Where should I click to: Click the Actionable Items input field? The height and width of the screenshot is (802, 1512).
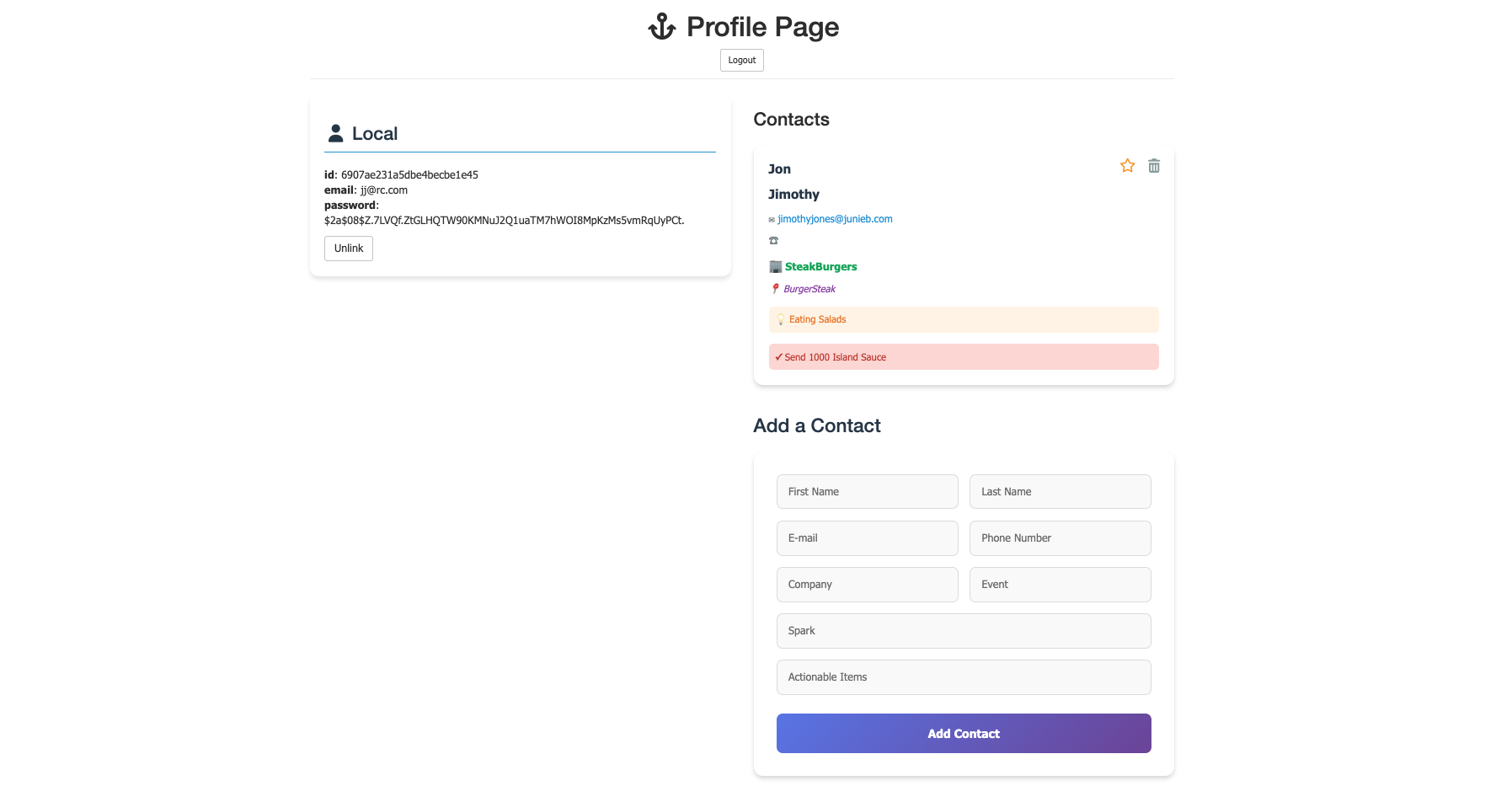(x=963, y=676)
